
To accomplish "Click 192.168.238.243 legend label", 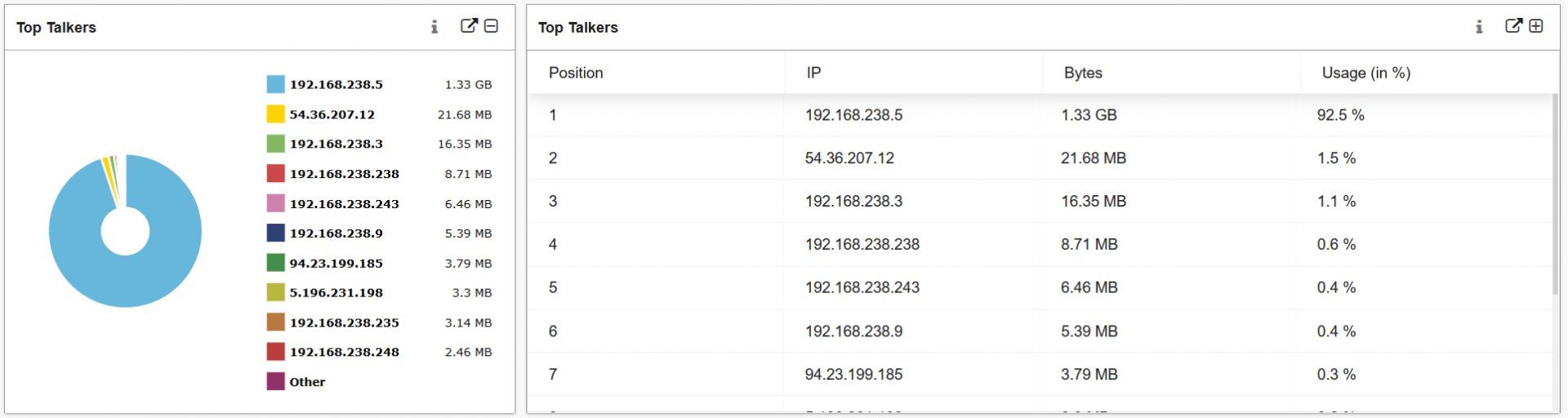I will click(344, 204).
